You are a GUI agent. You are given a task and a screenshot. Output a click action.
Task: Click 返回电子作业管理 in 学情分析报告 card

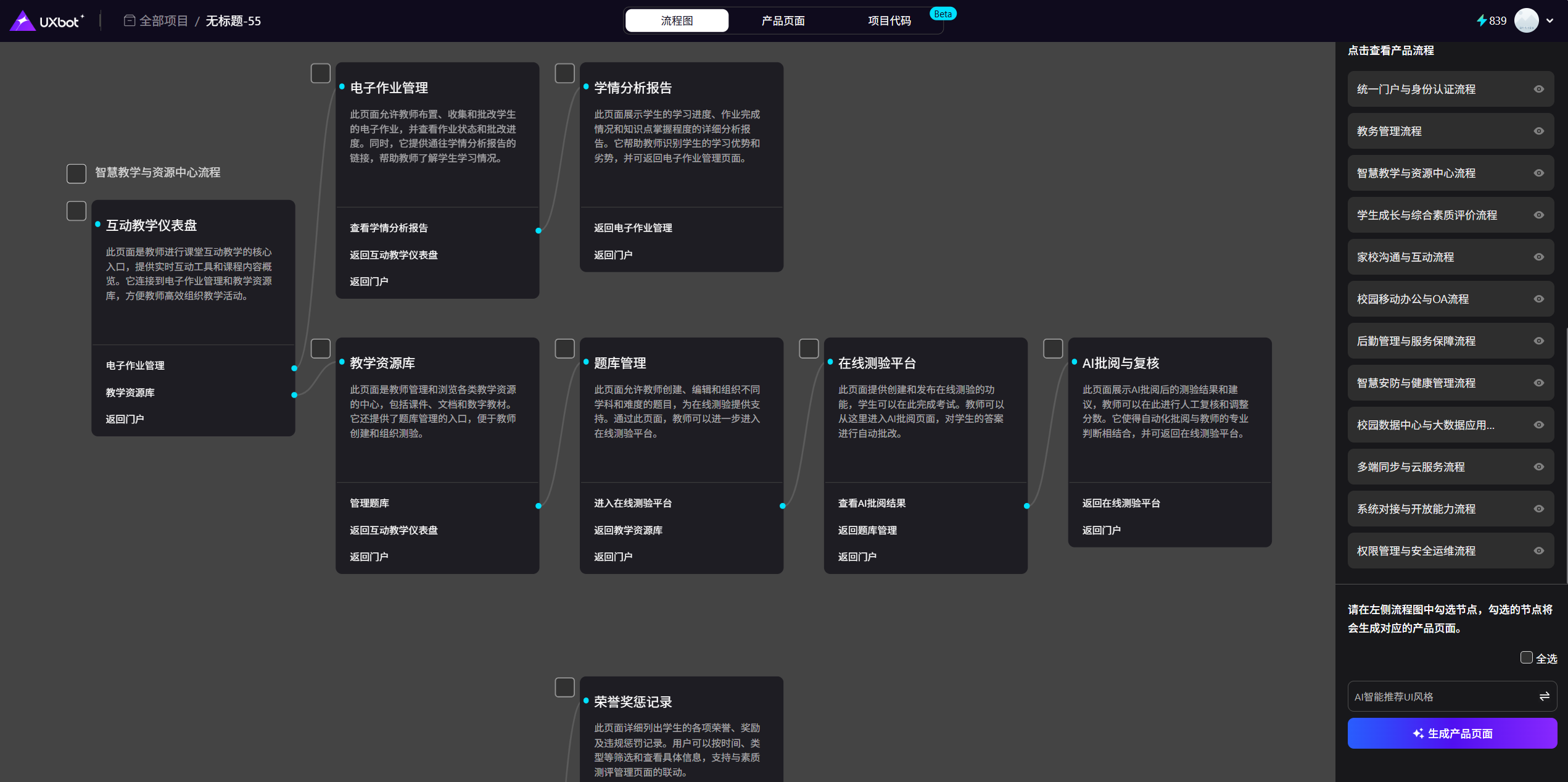point(633,228)
